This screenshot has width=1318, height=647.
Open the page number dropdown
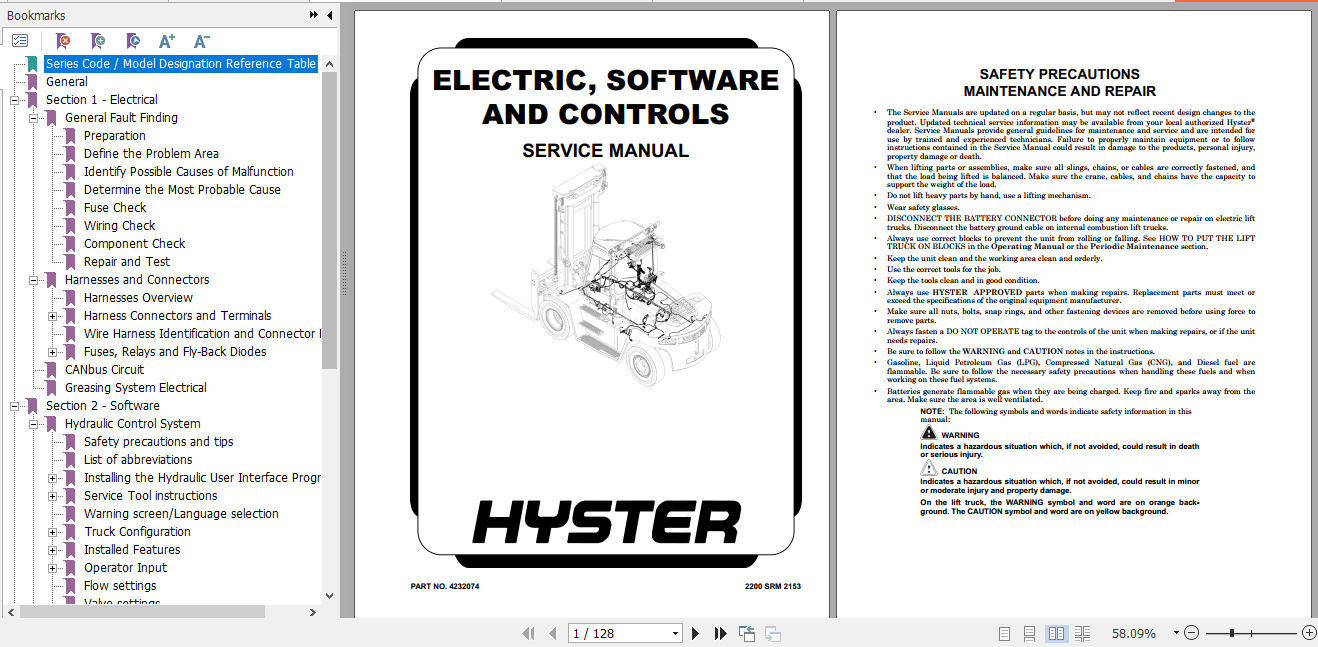click(x=675, y=633)
